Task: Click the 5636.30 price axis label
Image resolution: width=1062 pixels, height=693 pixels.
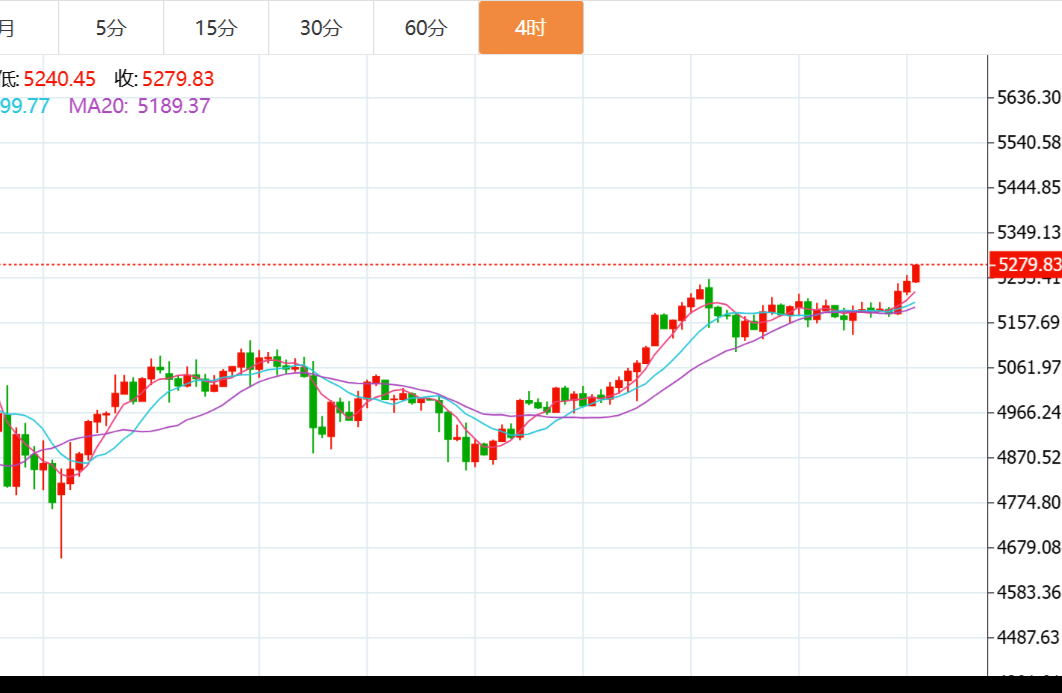Action: (x=1029, y=97)
